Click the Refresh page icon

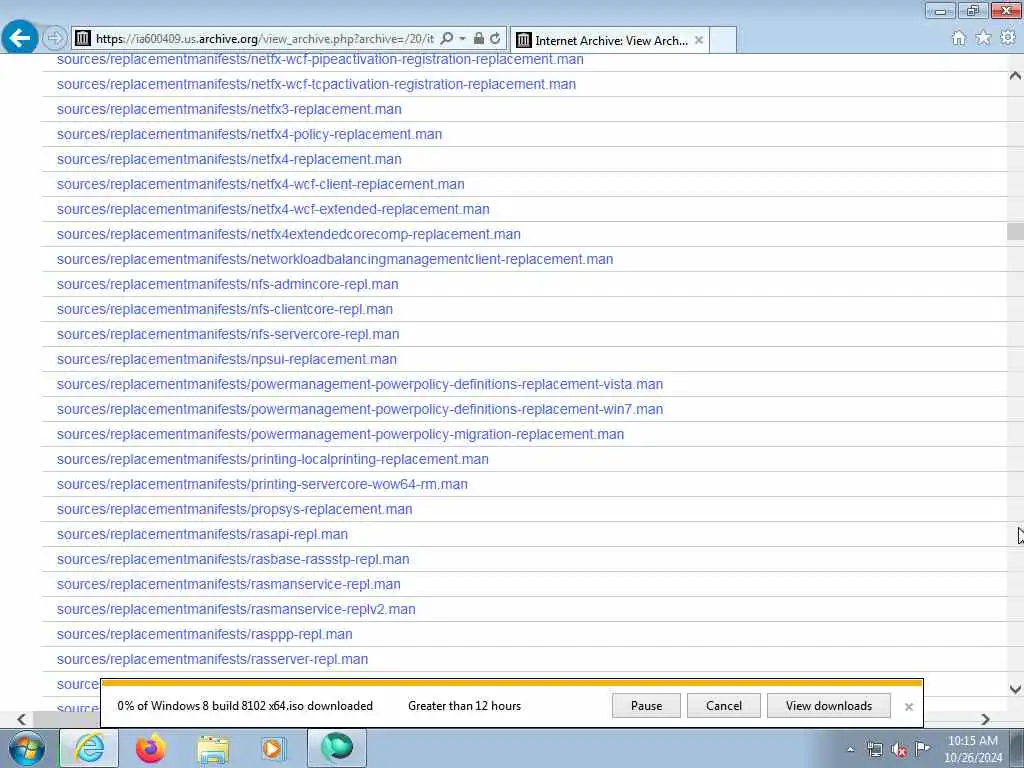(x=496, y=39)
